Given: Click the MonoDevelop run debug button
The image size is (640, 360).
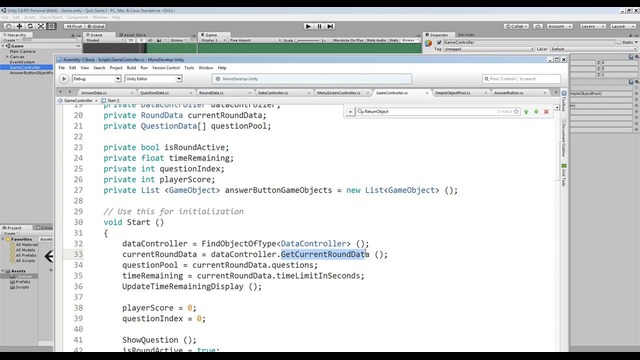Looking at the screenshot, I should click(x=64, y=79).
